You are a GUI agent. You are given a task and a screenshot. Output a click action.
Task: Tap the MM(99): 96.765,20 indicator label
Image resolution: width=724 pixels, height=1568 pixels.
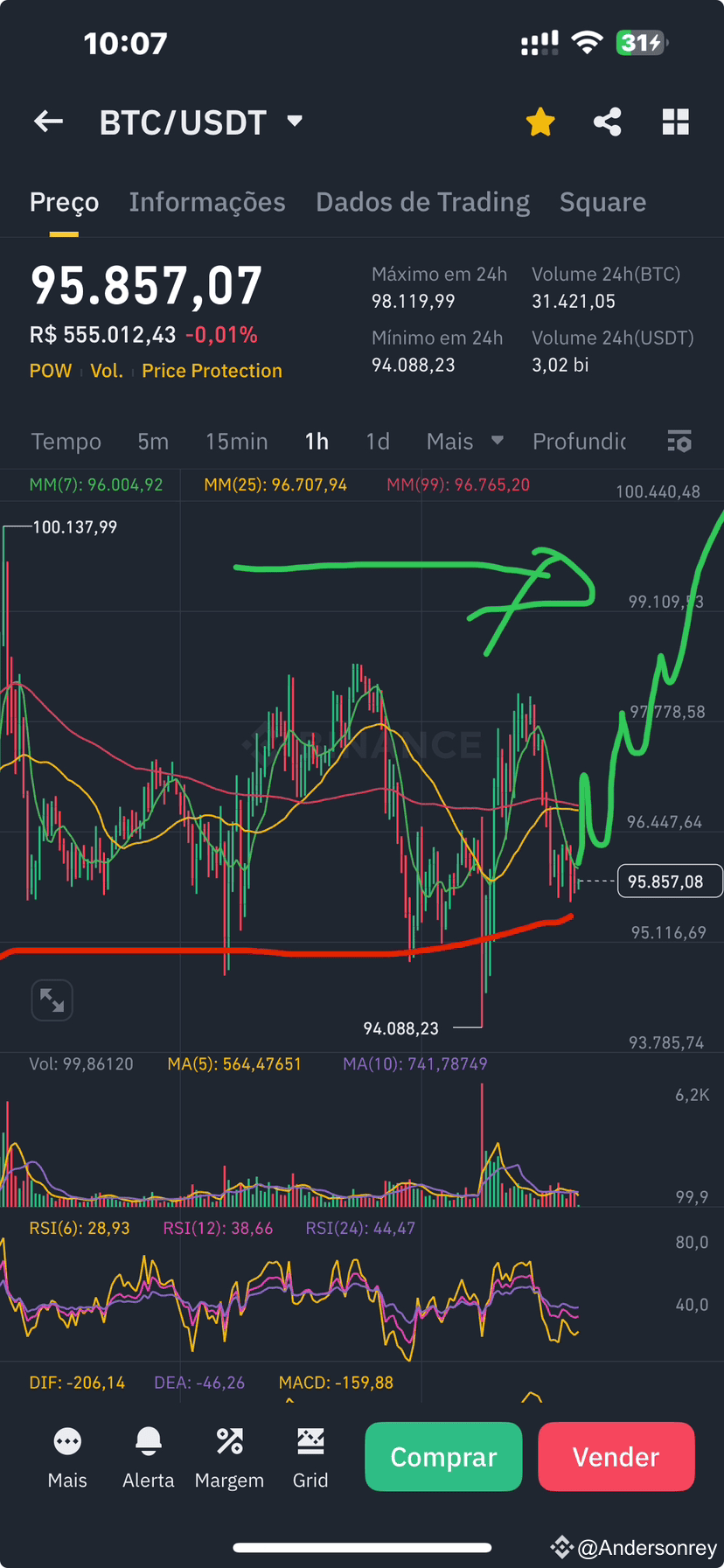click(x=458, y=484)
